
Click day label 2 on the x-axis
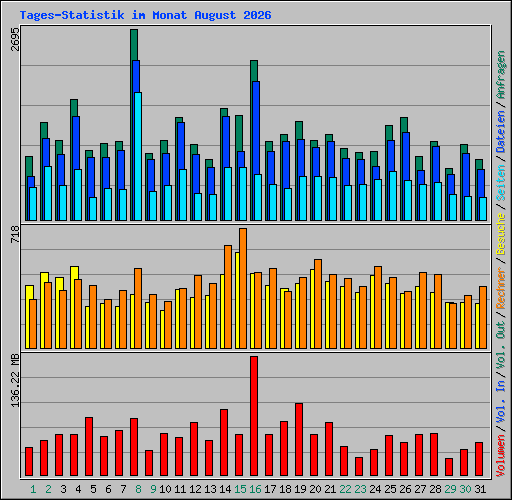[48, 489]
